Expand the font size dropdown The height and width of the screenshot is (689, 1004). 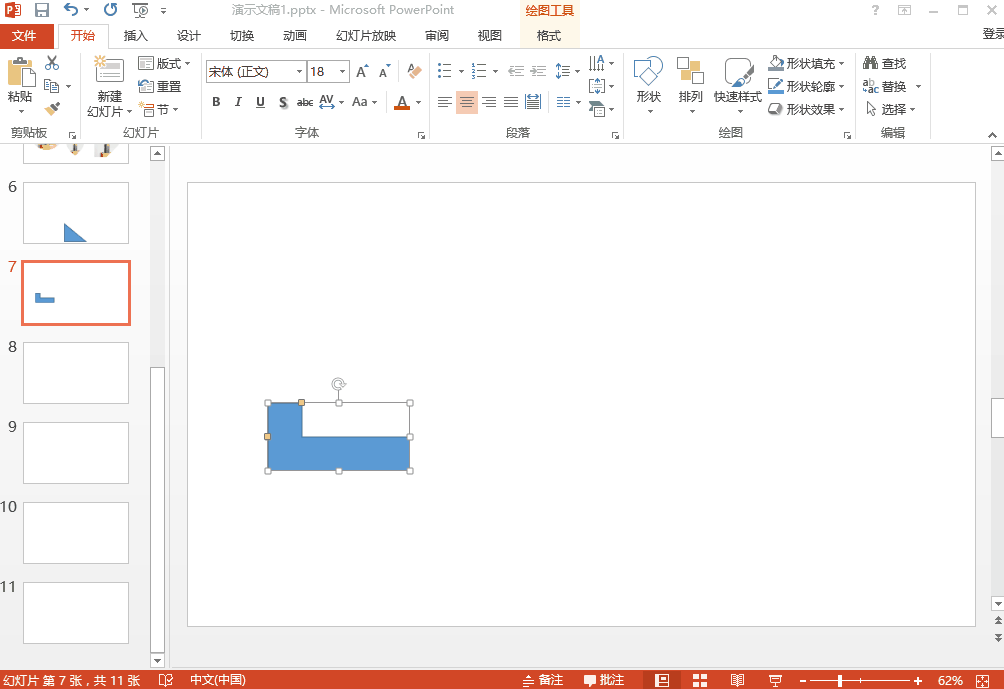click(343, 72)
